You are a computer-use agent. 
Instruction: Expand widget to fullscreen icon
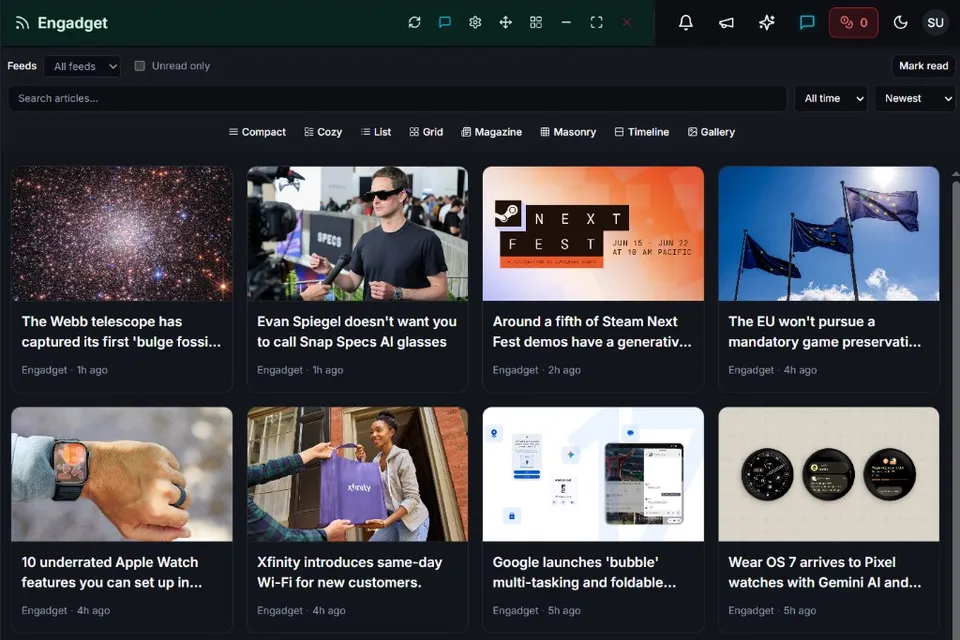coord(596,23)
